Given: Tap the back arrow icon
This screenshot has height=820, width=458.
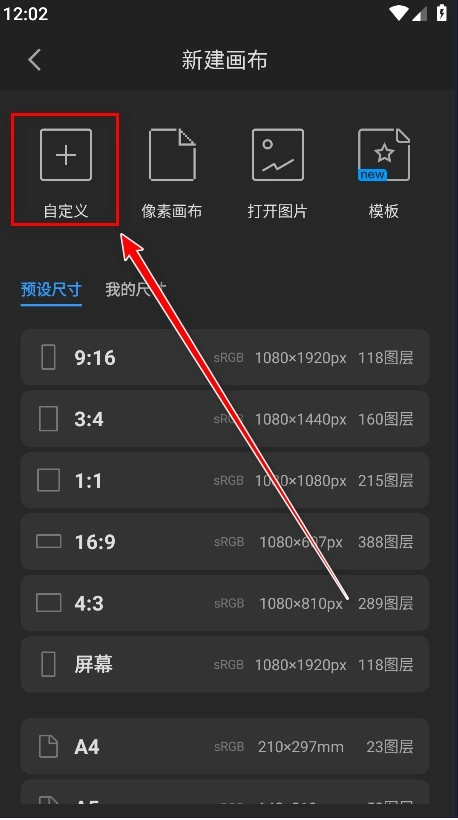Looking at the screenshot, I should 35,60.
